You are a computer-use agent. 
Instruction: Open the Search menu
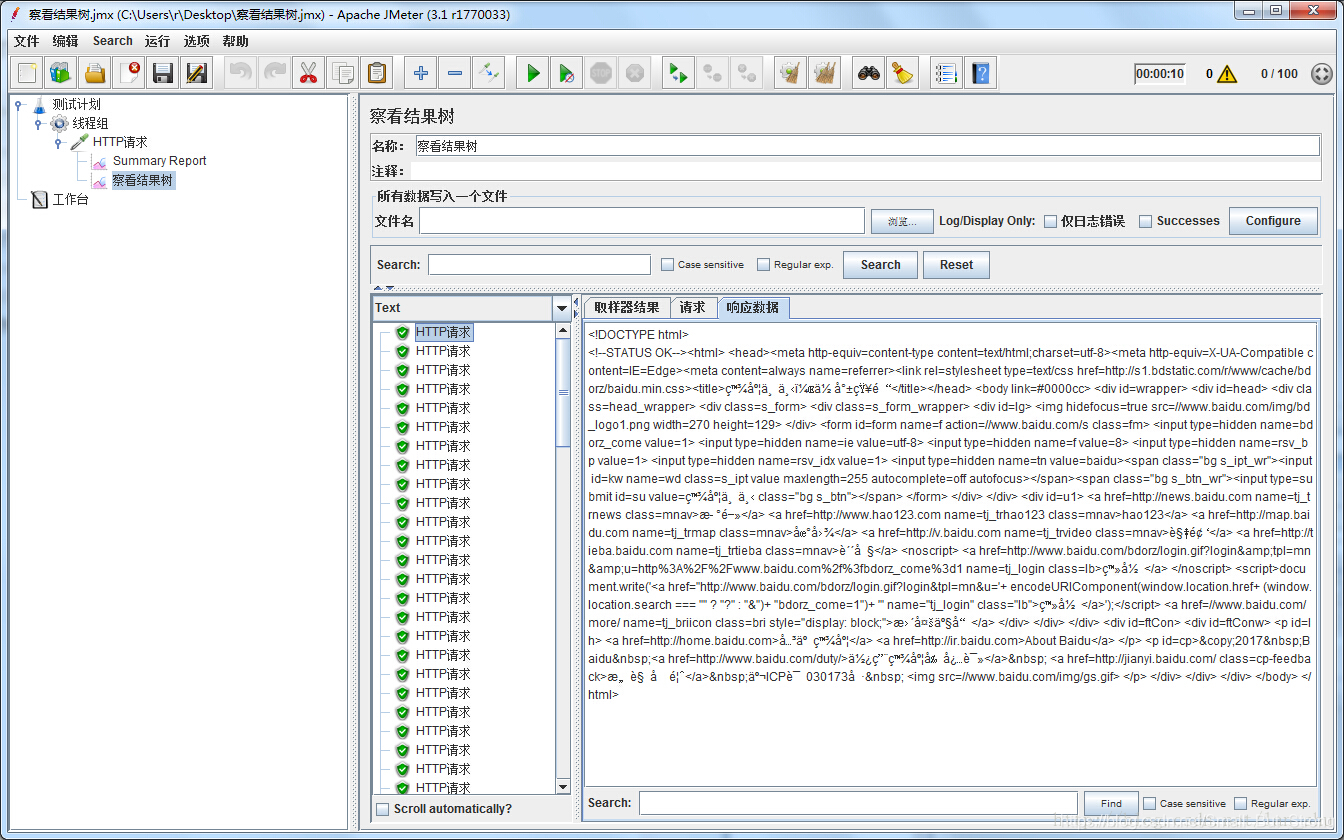pyautogui.click(x=113, y=41)
